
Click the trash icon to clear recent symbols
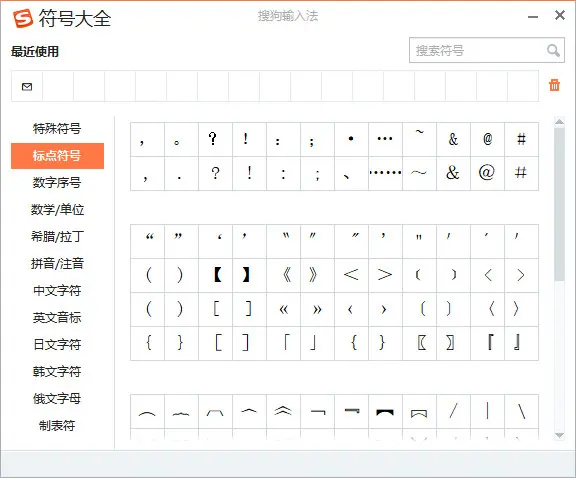point(554,85)
